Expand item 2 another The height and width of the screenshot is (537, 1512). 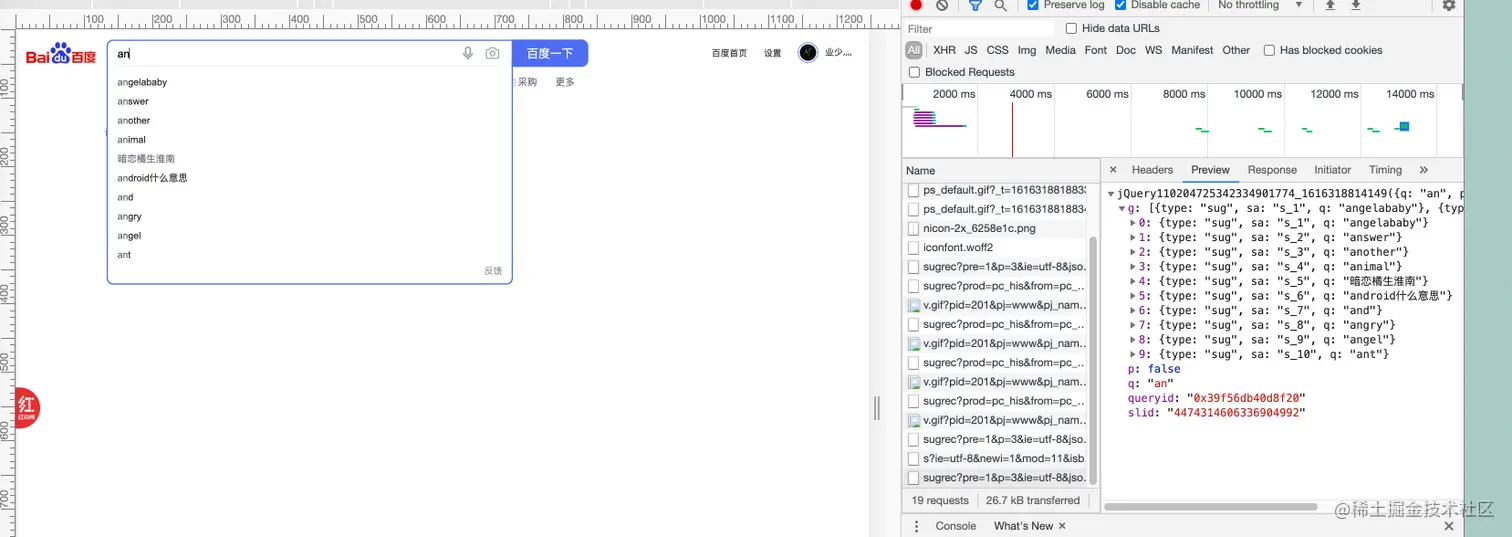point(1133,252)
